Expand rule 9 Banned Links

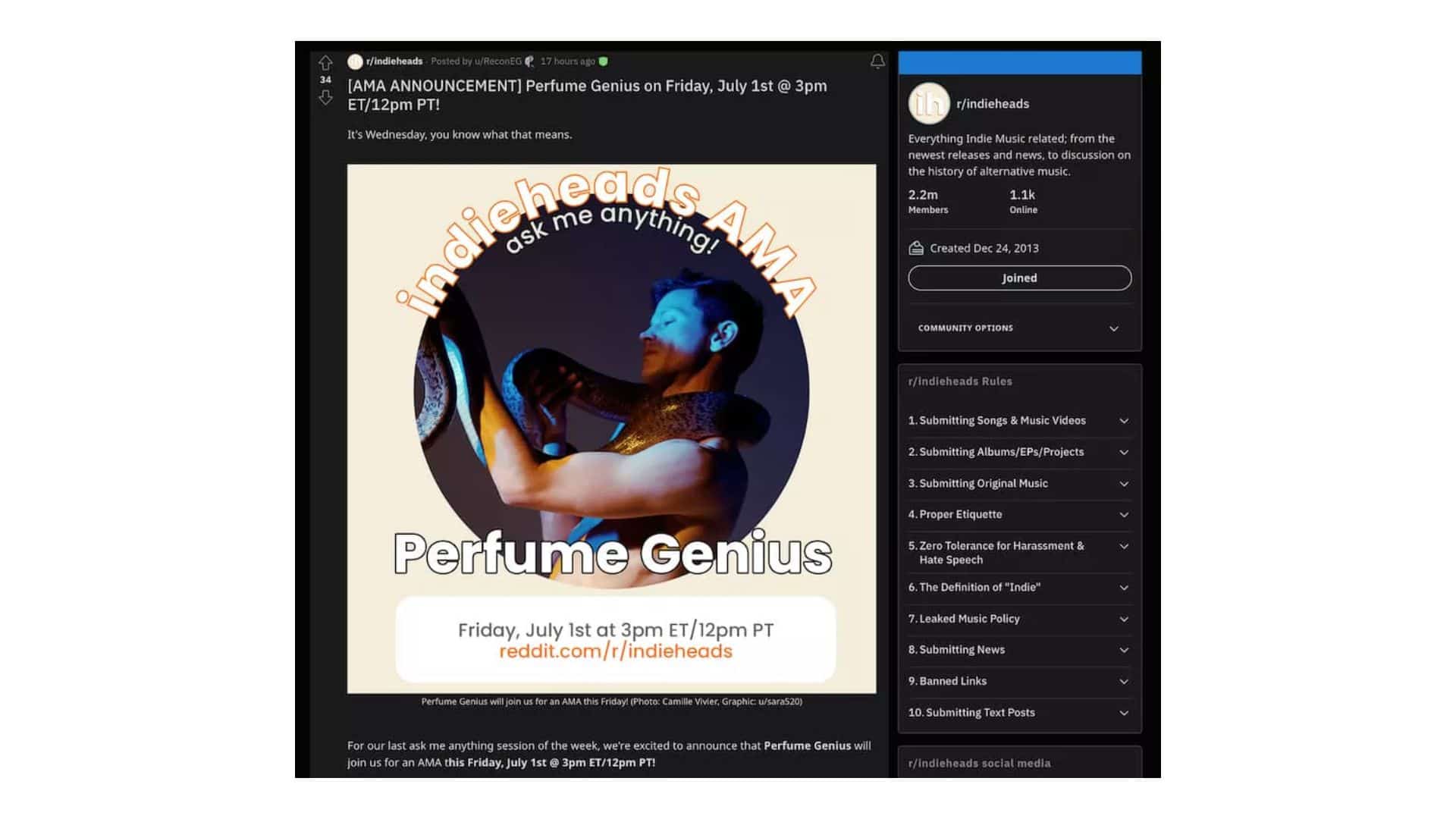coord(1020,682)
